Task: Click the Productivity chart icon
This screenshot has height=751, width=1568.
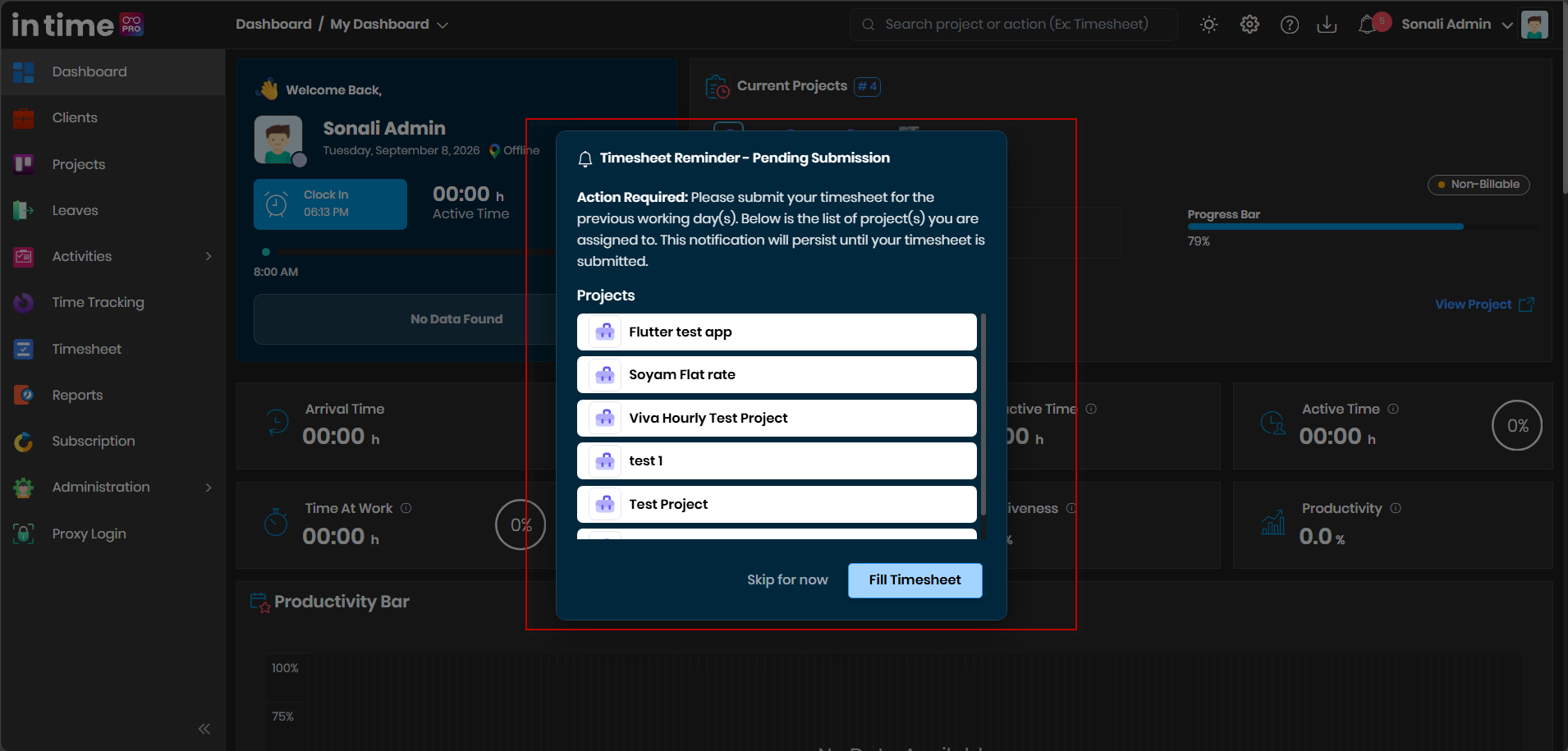Action: tap(1273, 522)
